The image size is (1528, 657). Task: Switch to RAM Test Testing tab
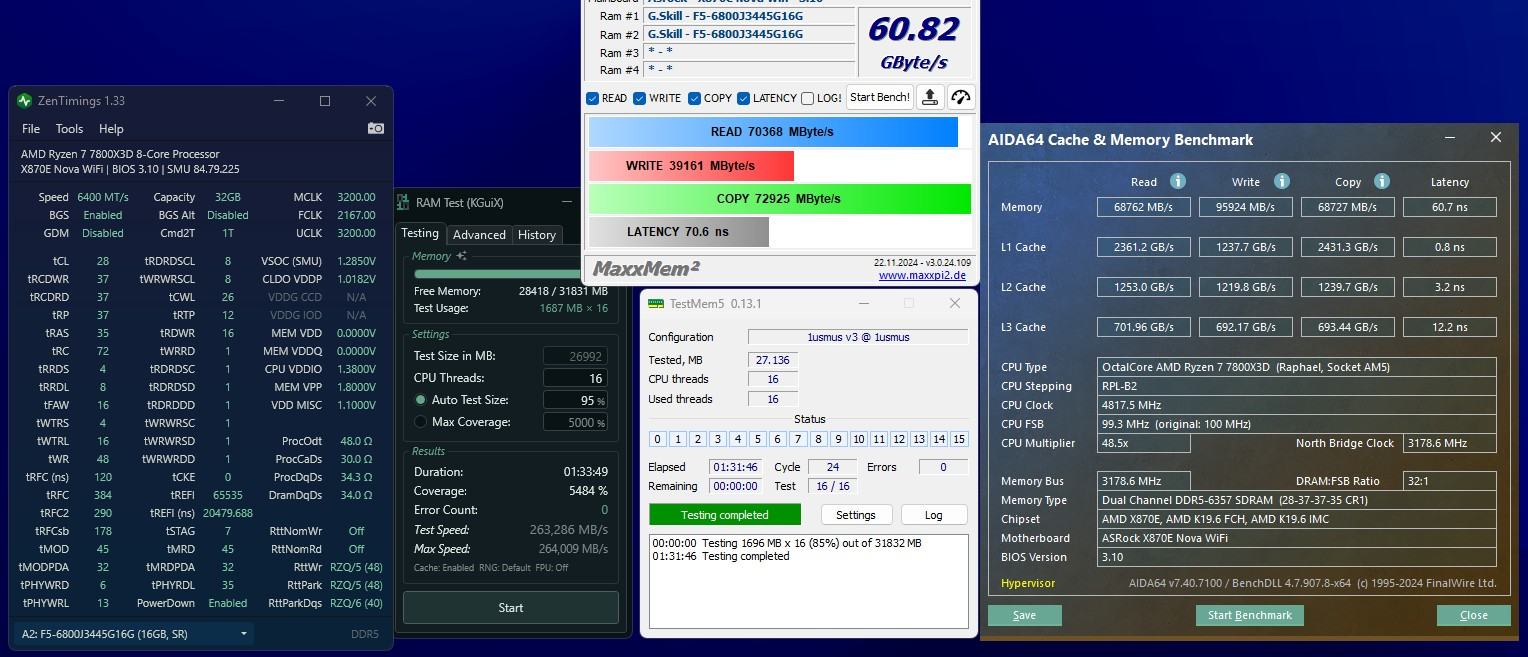[420, 233]
